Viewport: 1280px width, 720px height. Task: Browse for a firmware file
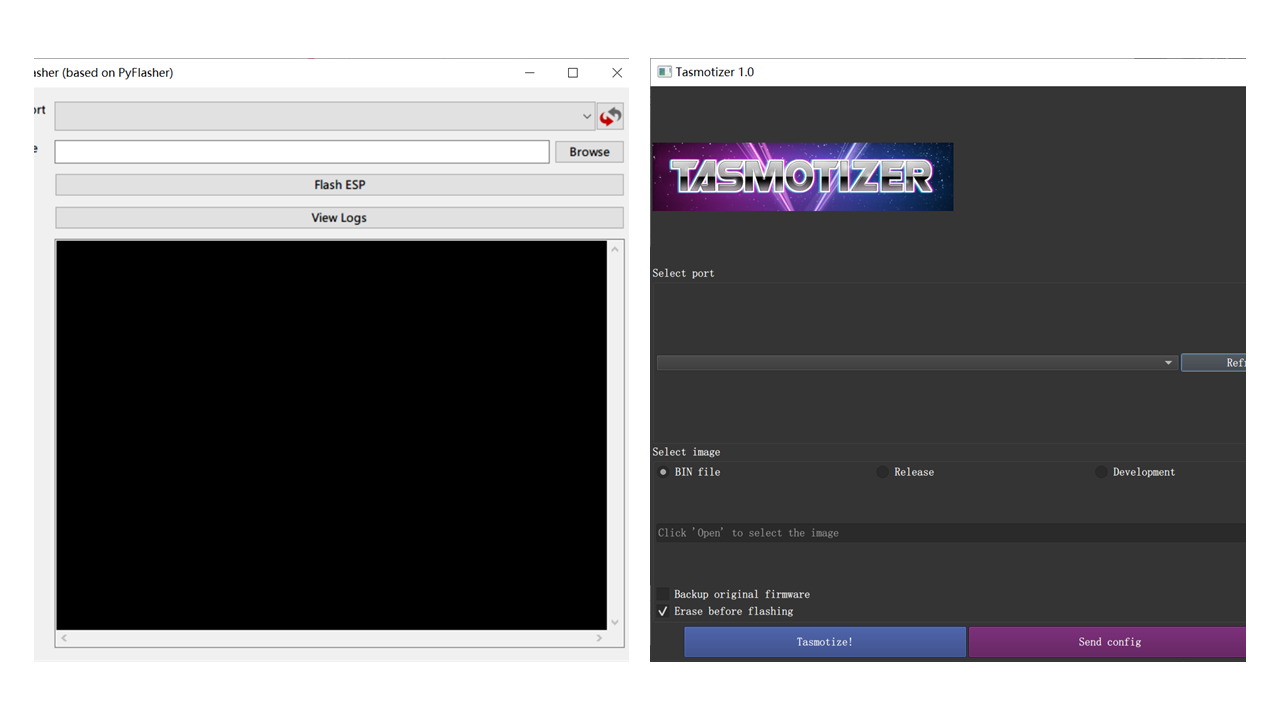589,152
